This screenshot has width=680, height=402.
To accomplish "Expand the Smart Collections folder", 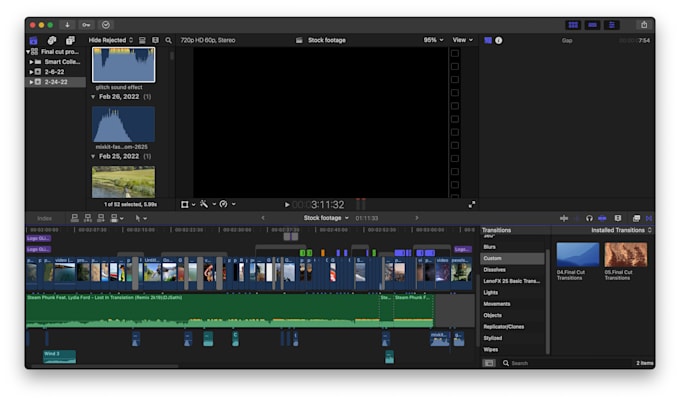I will coord(31,62).
